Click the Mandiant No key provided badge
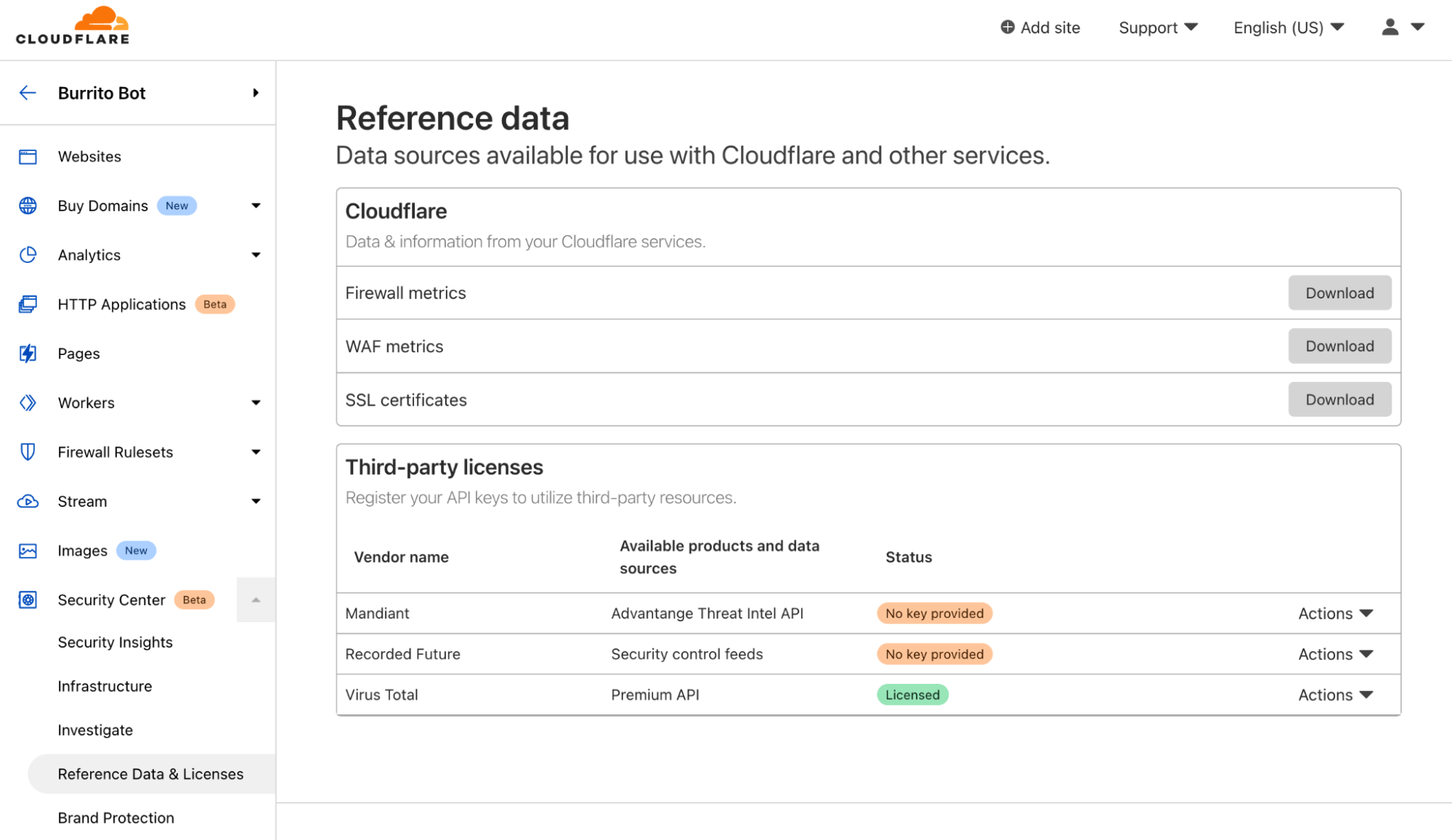Viewport: 1452px width, 840px height. tap(934, 613)
